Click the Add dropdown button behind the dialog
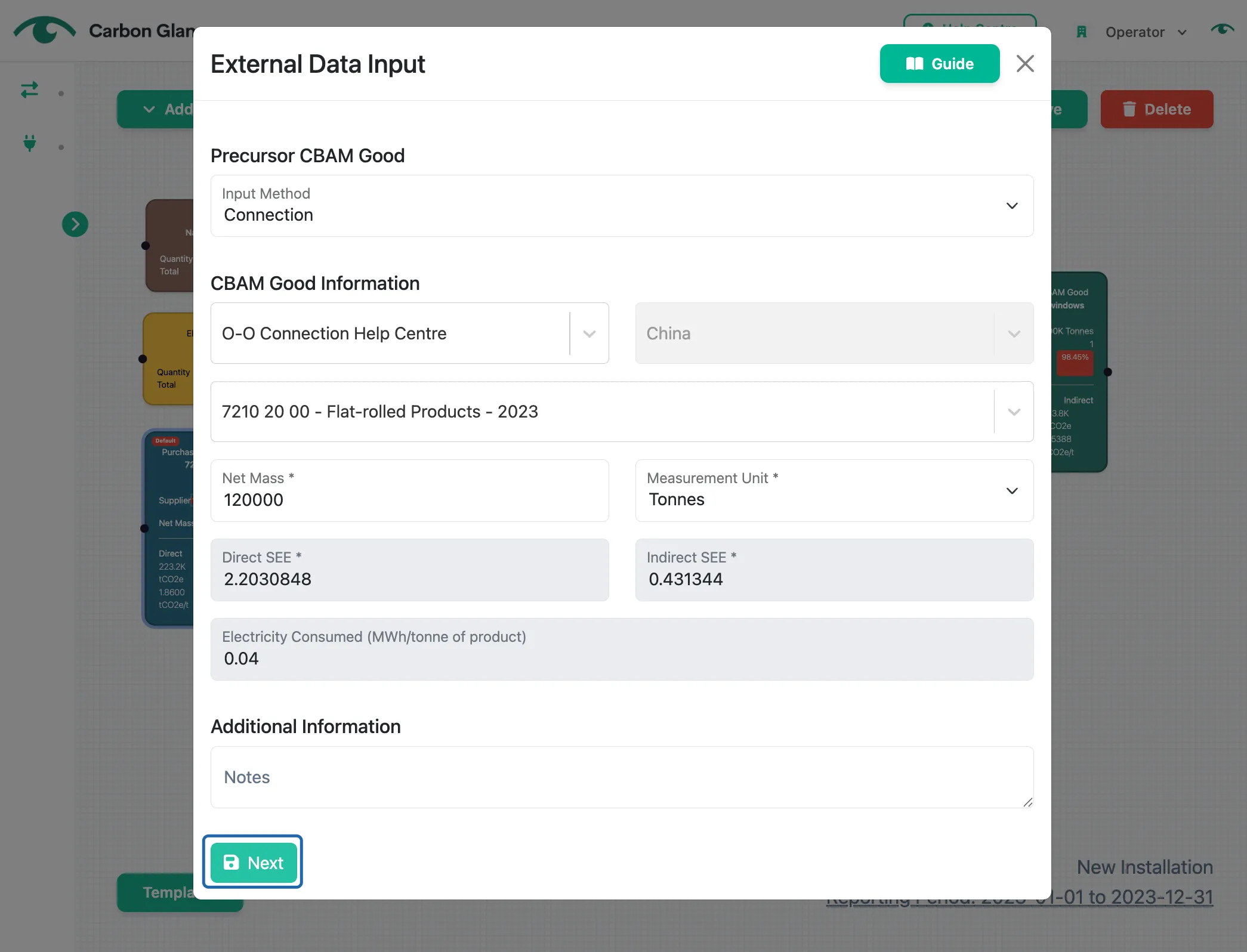Screen dimensions: 1247x952 [156, 109]
